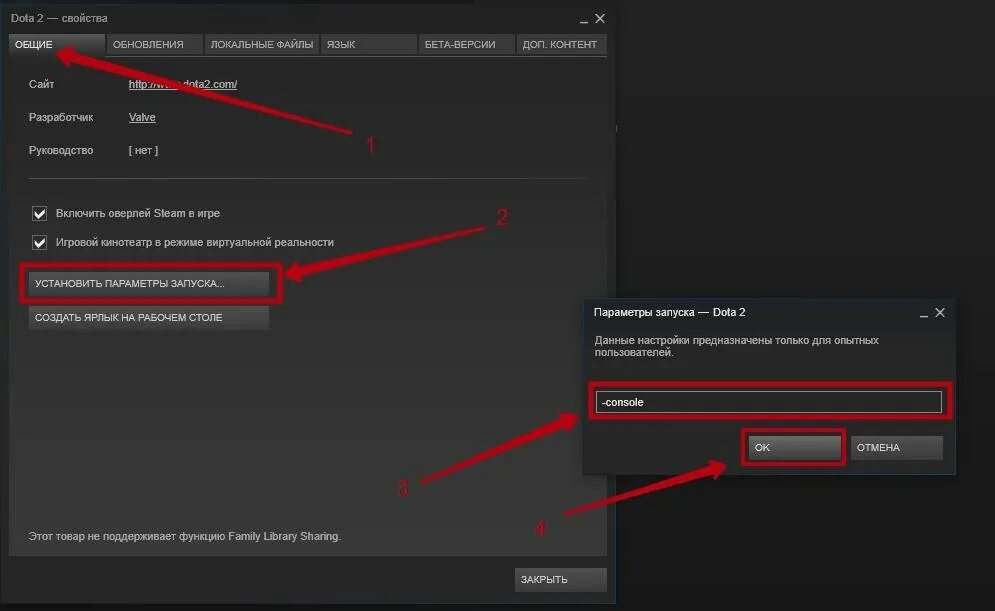Viewport: 995px width, 611px height.
Task: Toggle Включить оверлей Steam в игре checkbox
Action: click(x=39, y=213)
